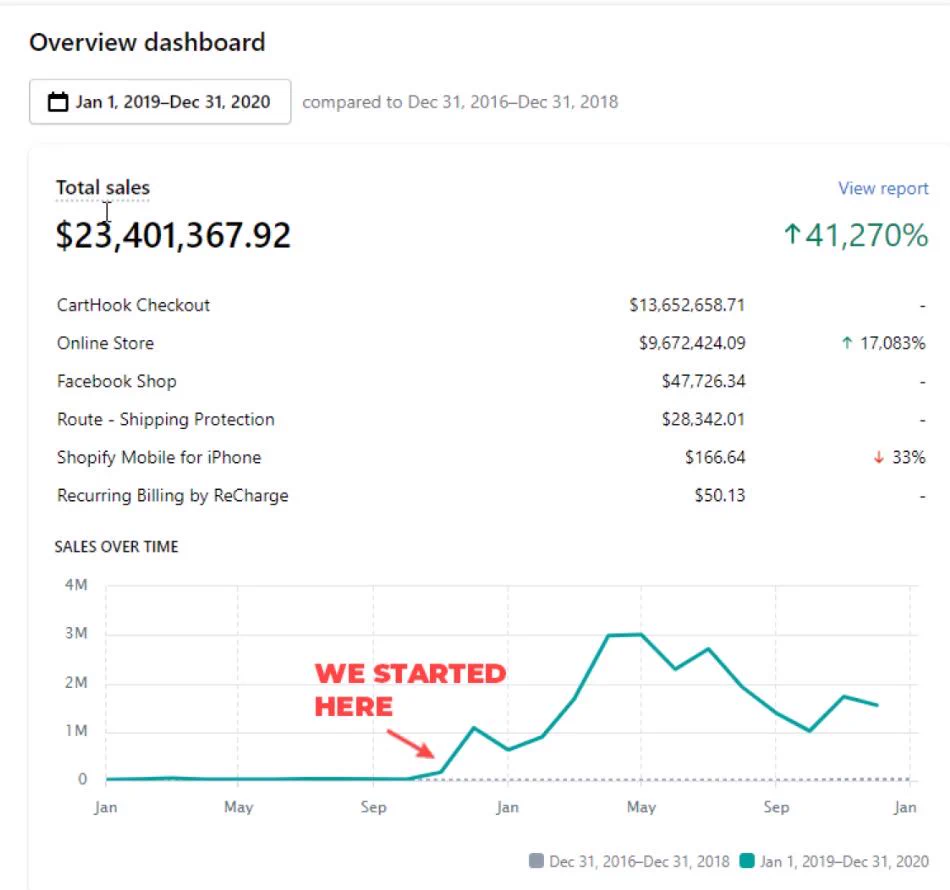The height and width of the screenshot is (890, 950).
Task: Click the first Sep x-axis label
Action: pyautogui.click(x=373, y=807)
